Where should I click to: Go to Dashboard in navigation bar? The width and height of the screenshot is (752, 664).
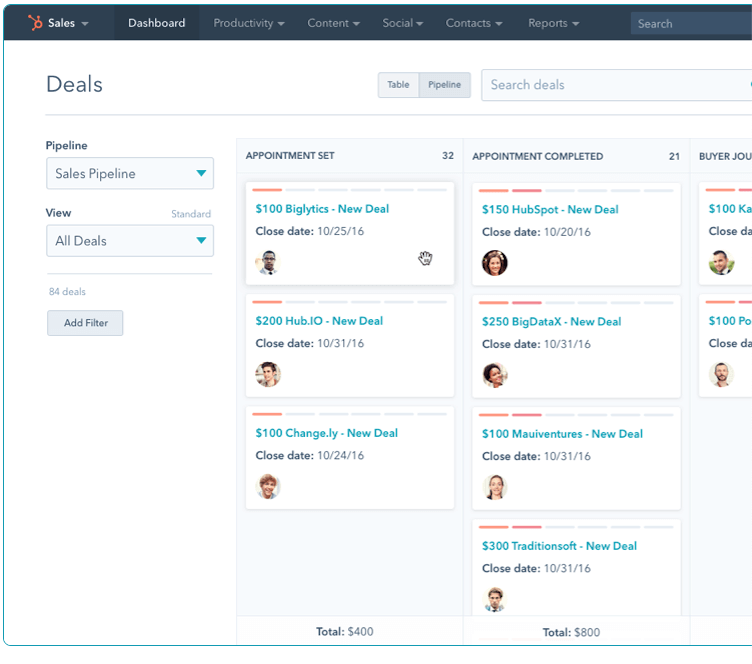(x=156, y=23)
